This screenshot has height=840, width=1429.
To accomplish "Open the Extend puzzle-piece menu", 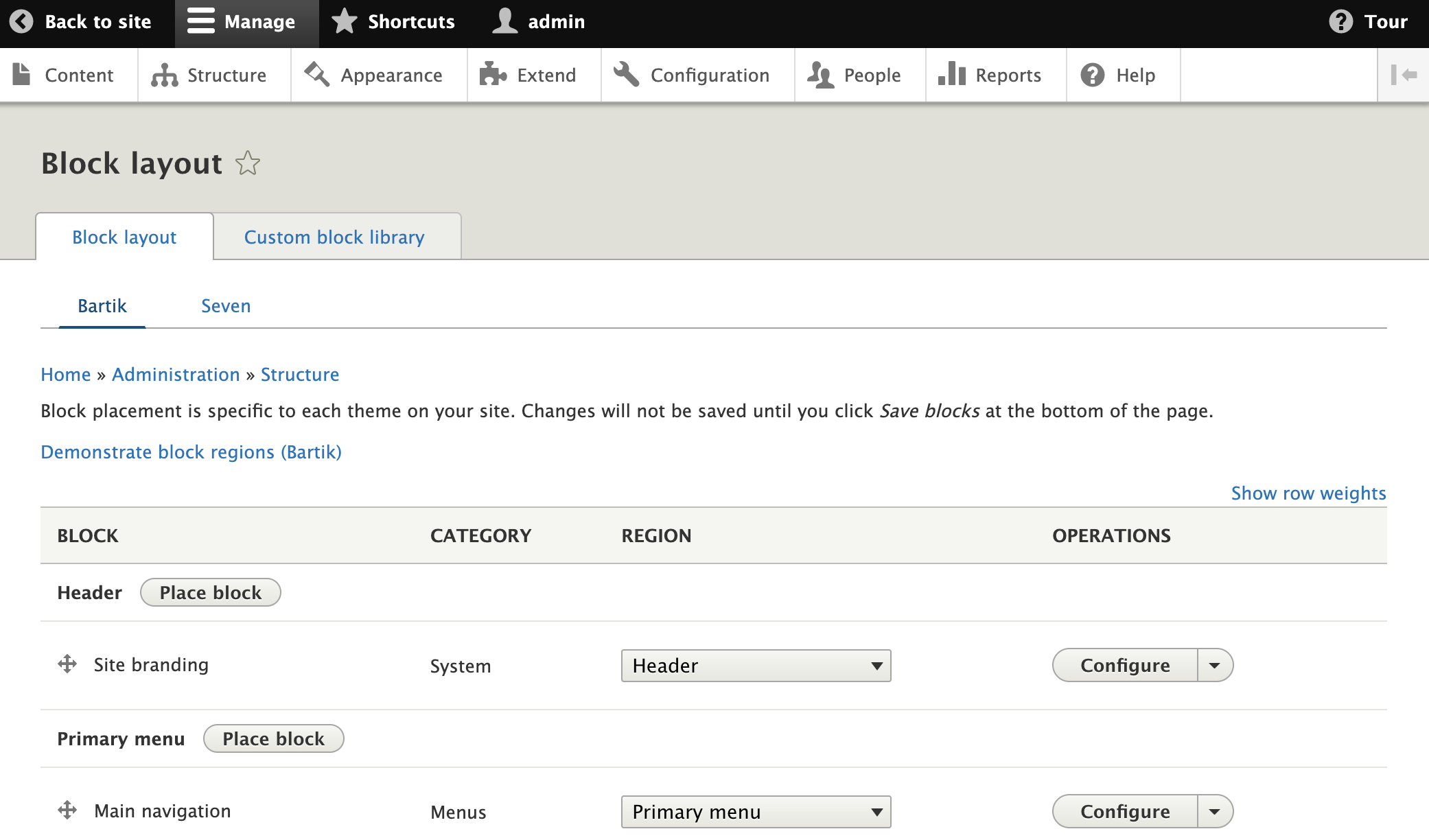I will click(x=528, y=75).
